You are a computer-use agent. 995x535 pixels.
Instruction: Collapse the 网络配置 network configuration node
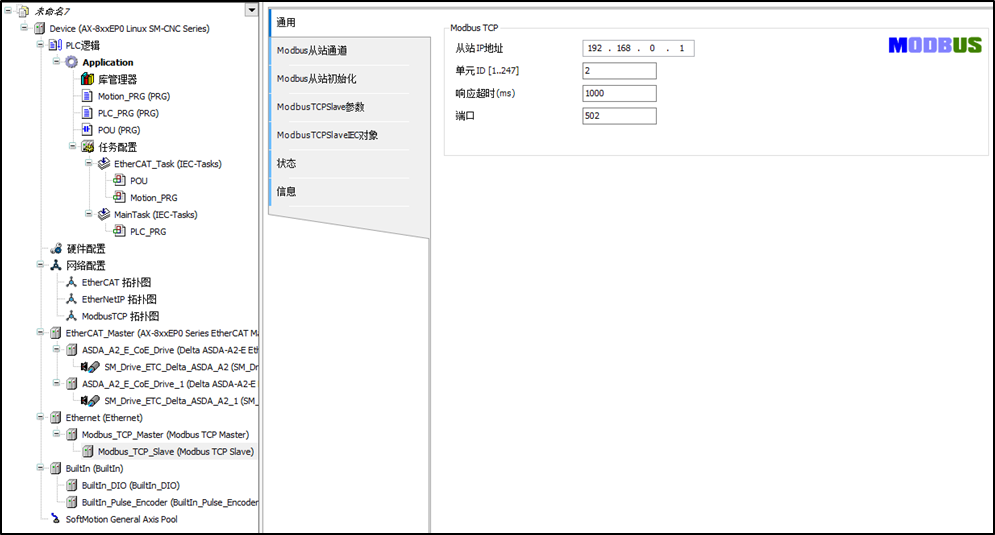tap(41, 266)
